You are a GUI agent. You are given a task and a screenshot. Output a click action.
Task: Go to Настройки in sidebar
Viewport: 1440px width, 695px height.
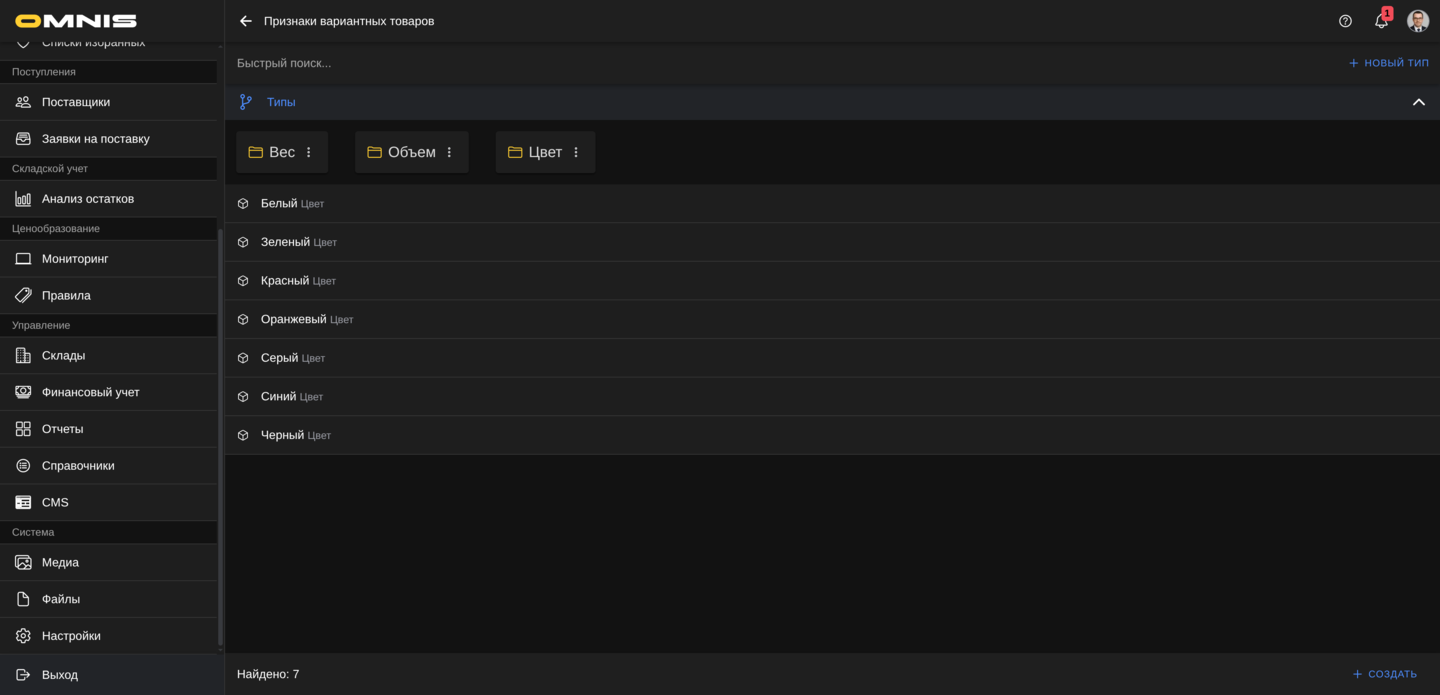click(x=71, y=636)
